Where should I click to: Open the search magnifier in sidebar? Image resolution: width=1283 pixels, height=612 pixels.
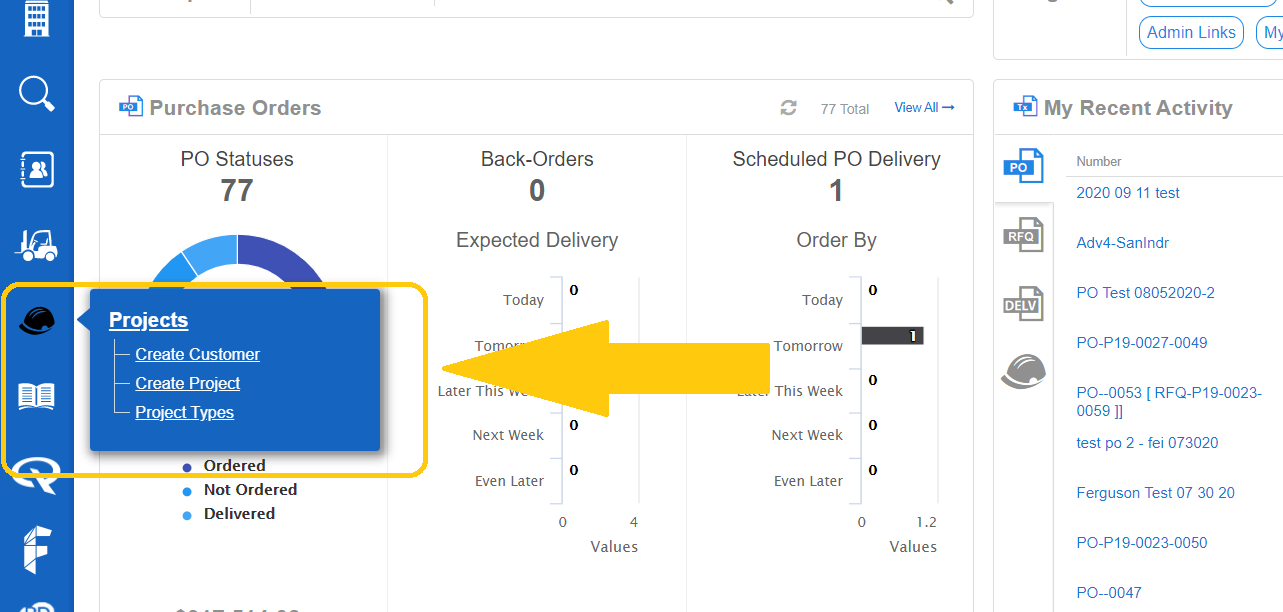(37, 93)
